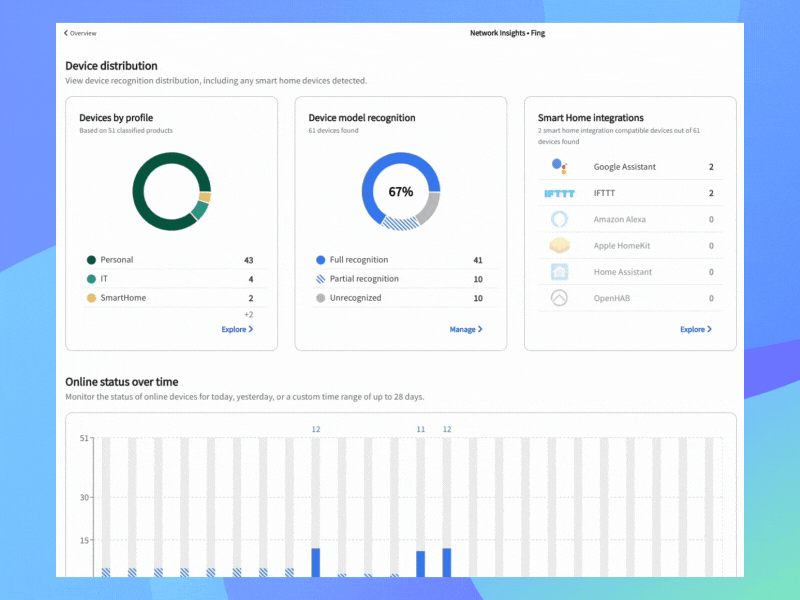The image size is (800, 600).
Task: Click the Partial recognition striped dot
Action: [x=320, y=279]
